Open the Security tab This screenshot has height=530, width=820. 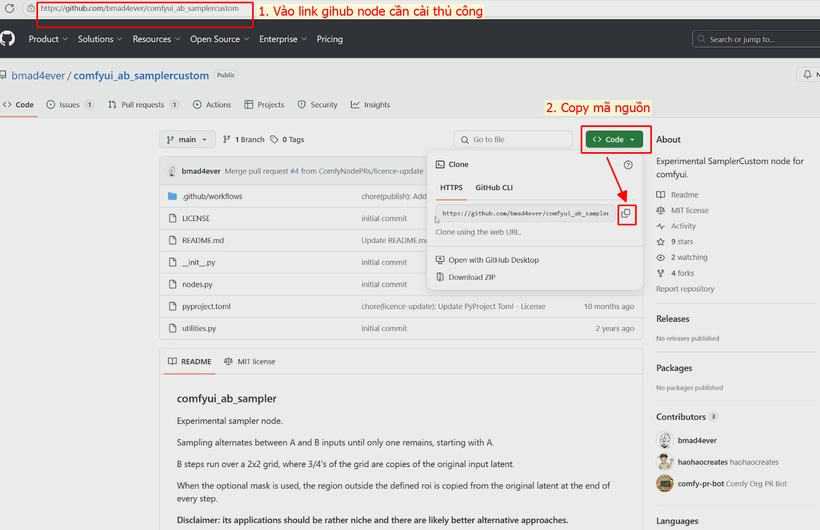(317, 105)
